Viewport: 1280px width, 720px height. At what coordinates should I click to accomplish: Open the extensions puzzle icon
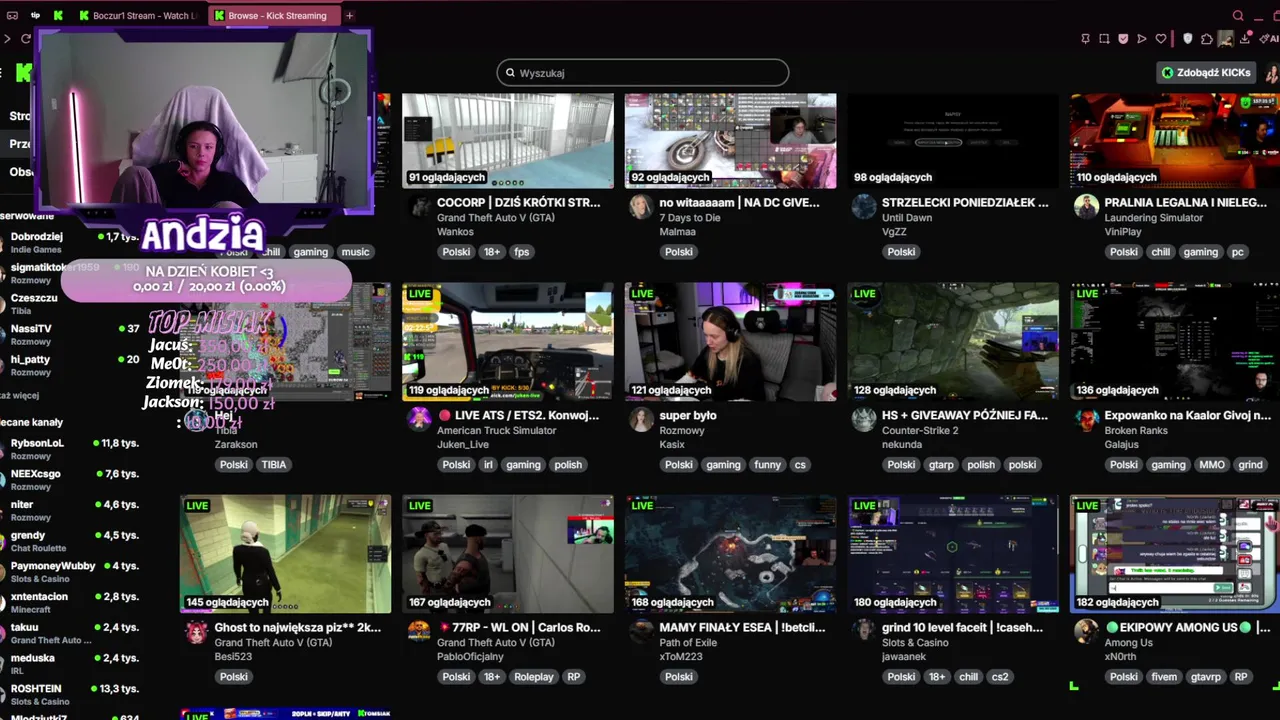(1207, 39)
